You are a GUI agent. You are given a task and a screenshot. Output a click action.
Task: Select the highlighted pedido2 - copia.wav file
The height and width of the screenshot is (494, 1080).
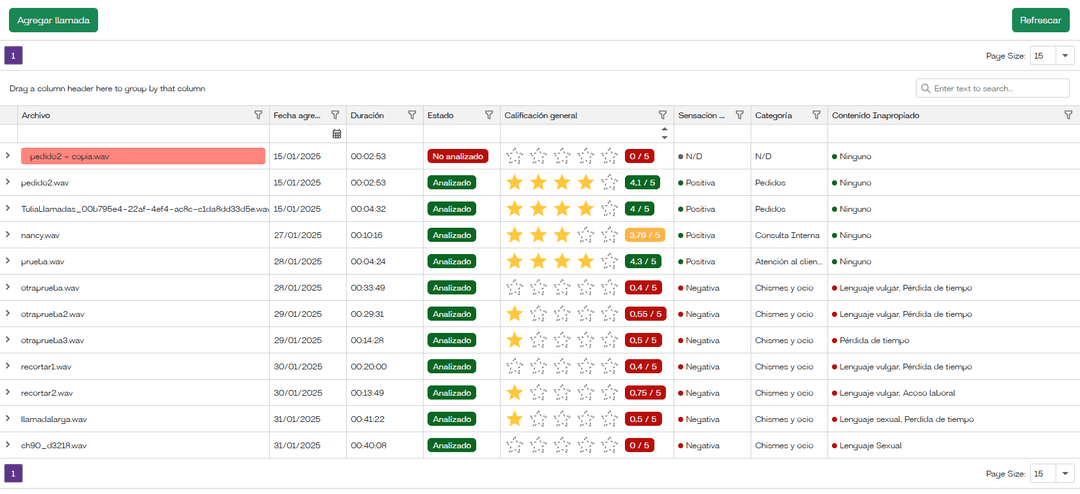tap(143, 156)
